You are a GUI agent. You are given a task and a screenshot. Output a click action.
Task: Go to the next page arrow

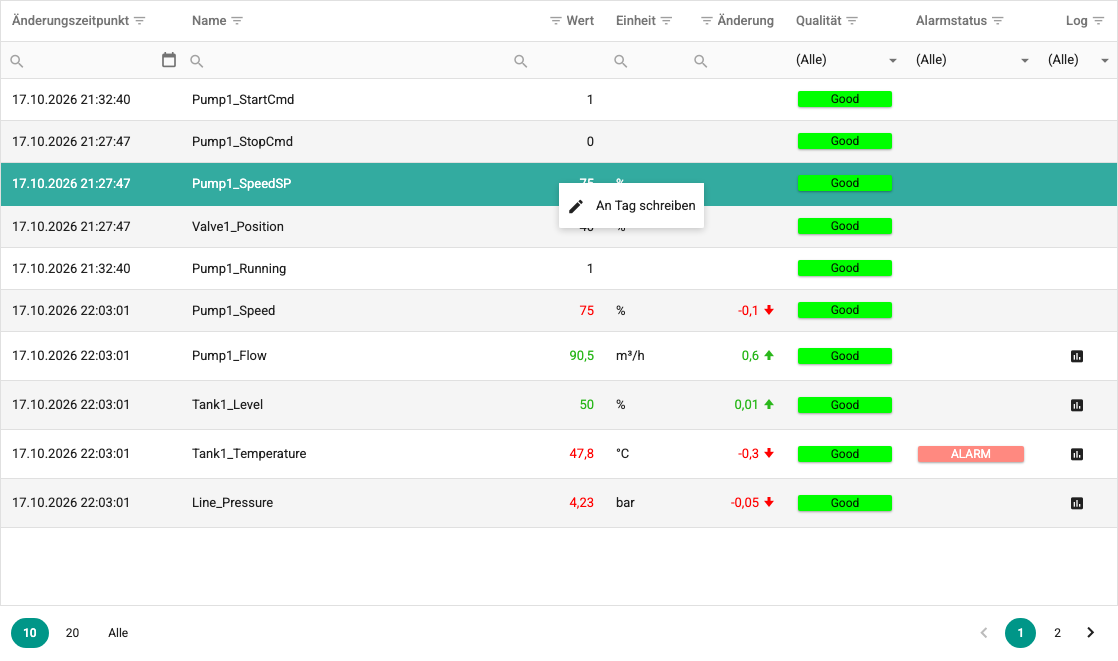(1090, 632)
